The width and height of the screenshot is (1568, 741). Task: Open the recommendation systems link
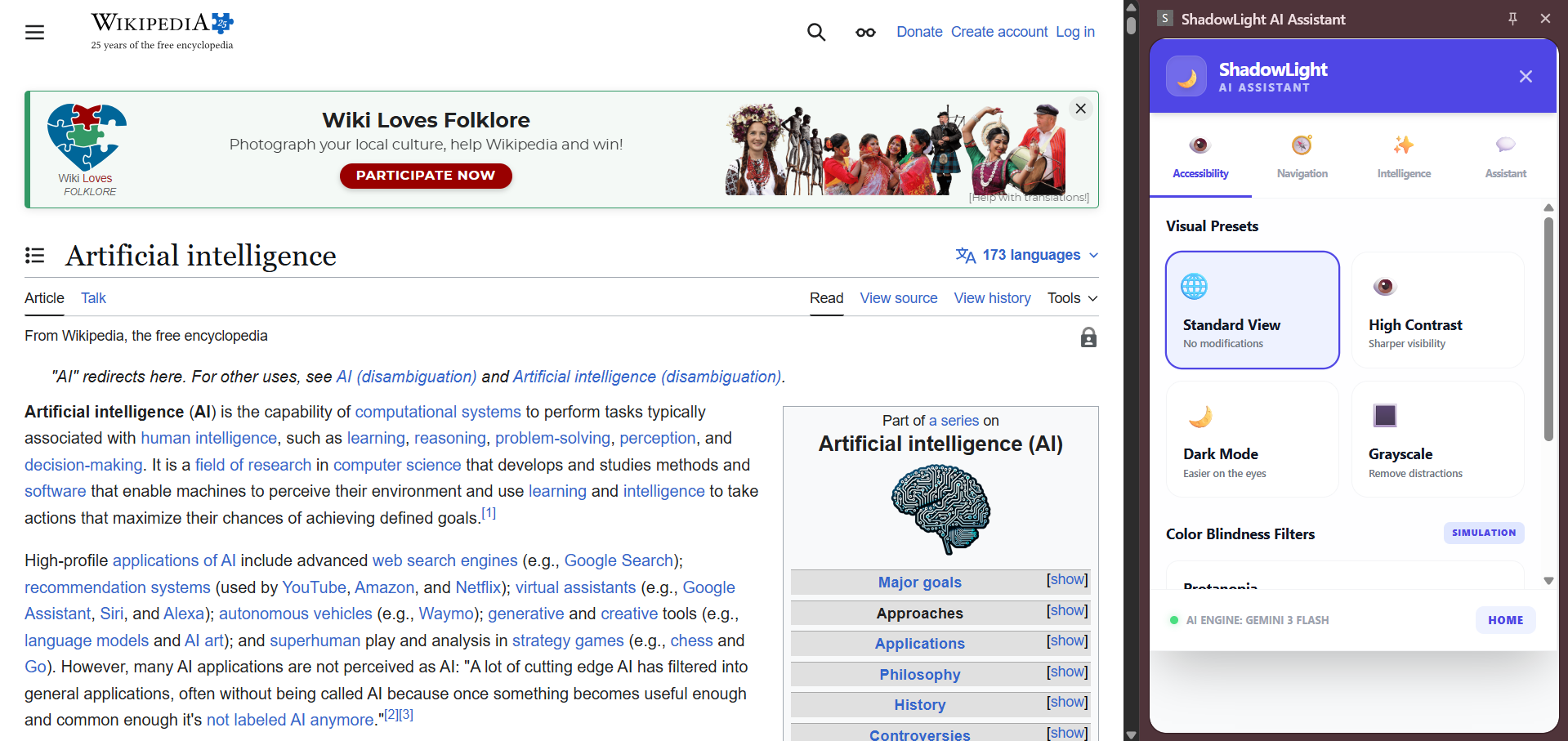(118, 587)
